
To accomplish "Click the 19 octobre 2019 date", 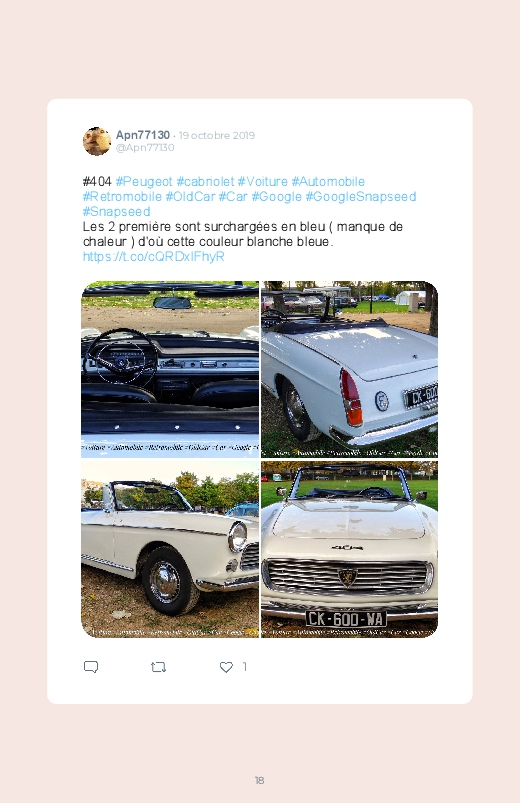I will [217, 136].
